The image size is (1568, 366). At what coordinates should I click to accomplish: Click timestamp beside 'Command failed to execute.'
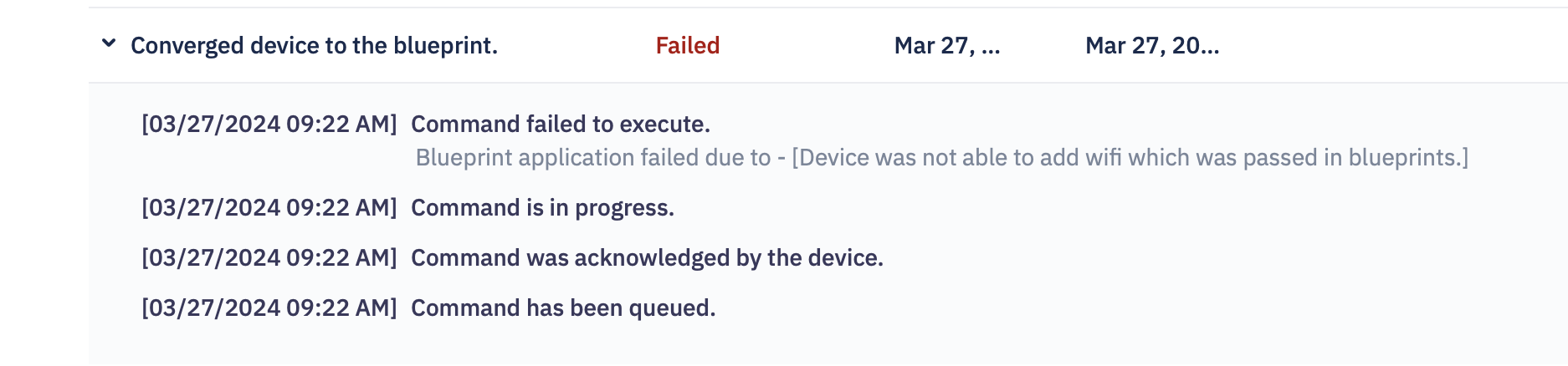(x=269, y=124)
